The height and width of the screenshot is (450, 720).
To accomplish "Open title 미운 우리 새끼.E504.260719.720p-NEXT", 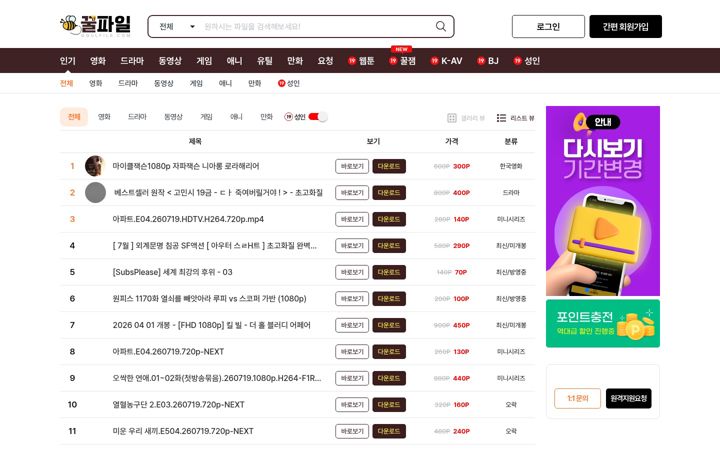I will coord(183,431).
